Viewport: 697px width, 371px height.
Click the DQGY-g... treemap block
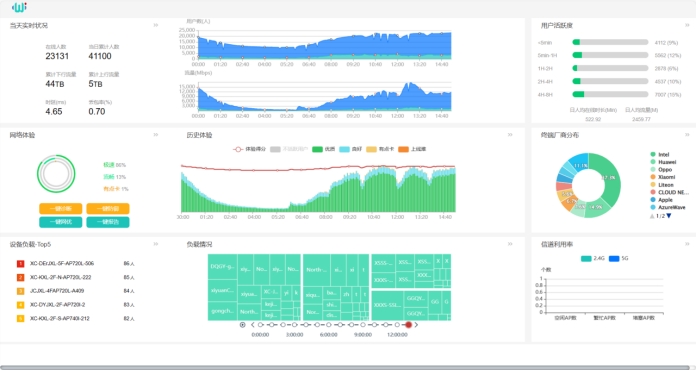(x=222, y=267)
